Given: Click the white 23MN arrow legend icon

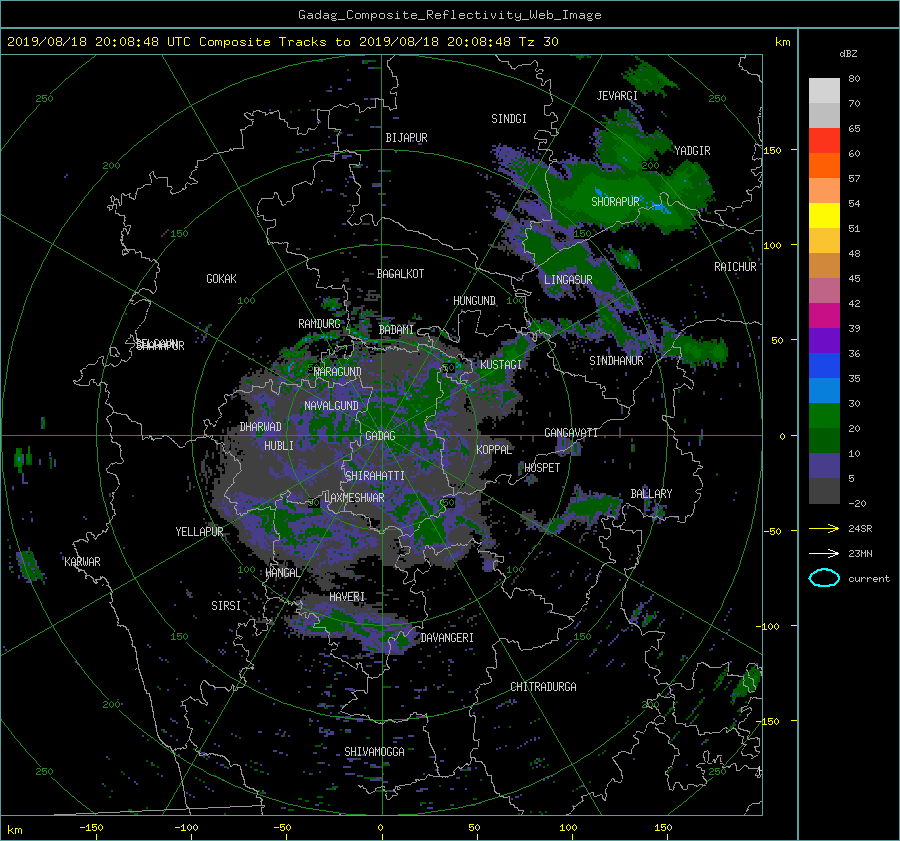Looking at the screenshot, I should coord(824,553).
